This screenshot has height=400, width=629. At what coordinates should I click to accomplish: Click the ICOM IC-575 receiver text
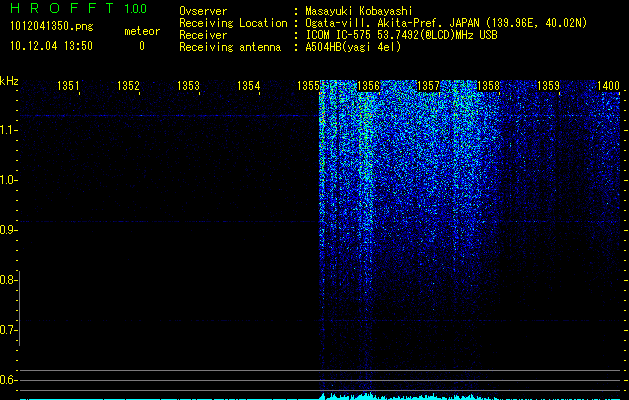click(401, 35)
